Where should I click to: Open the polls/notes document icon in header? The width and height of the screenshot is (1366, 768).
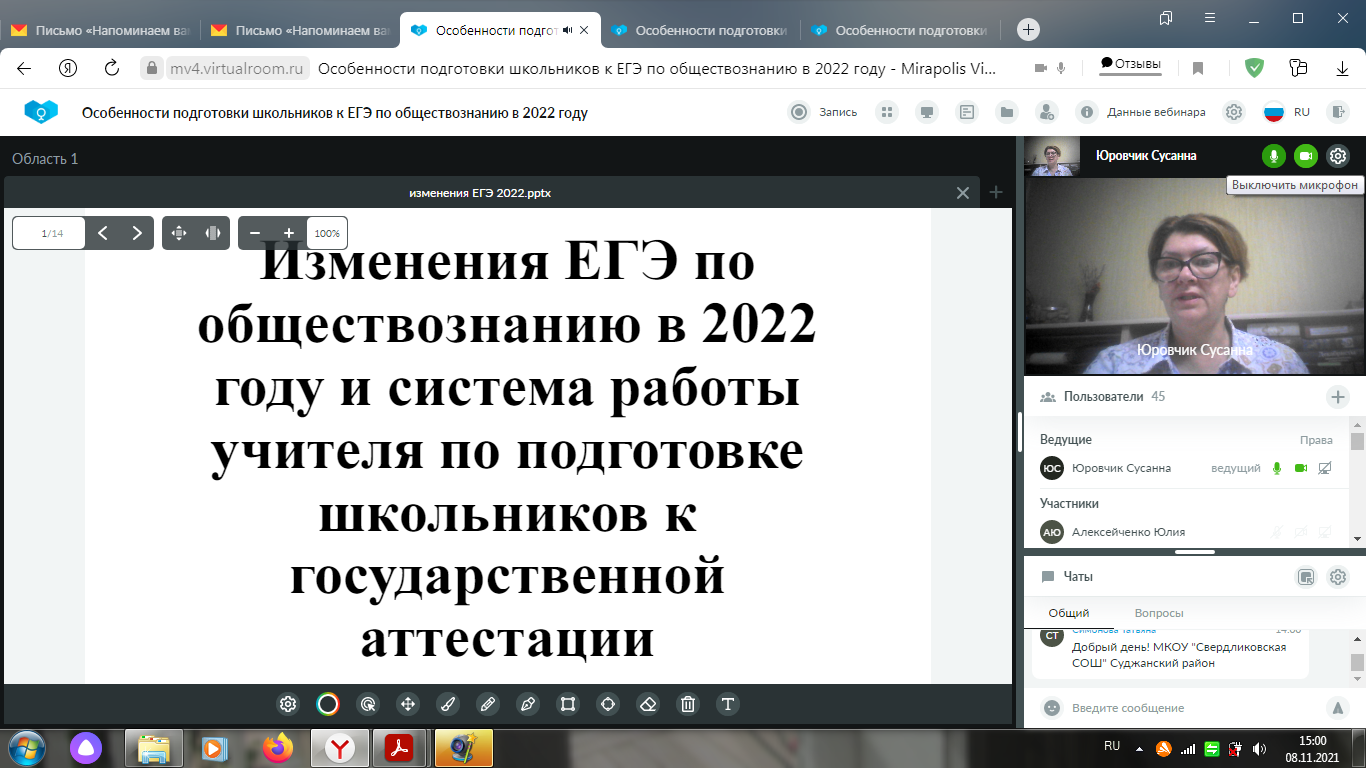click(967, 112)
